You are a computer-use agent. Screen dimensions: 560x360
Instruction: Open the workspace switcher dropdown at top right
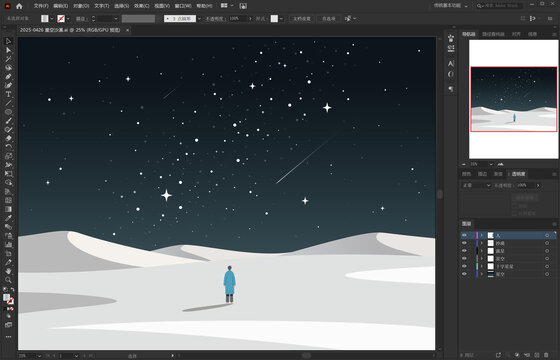451,6
